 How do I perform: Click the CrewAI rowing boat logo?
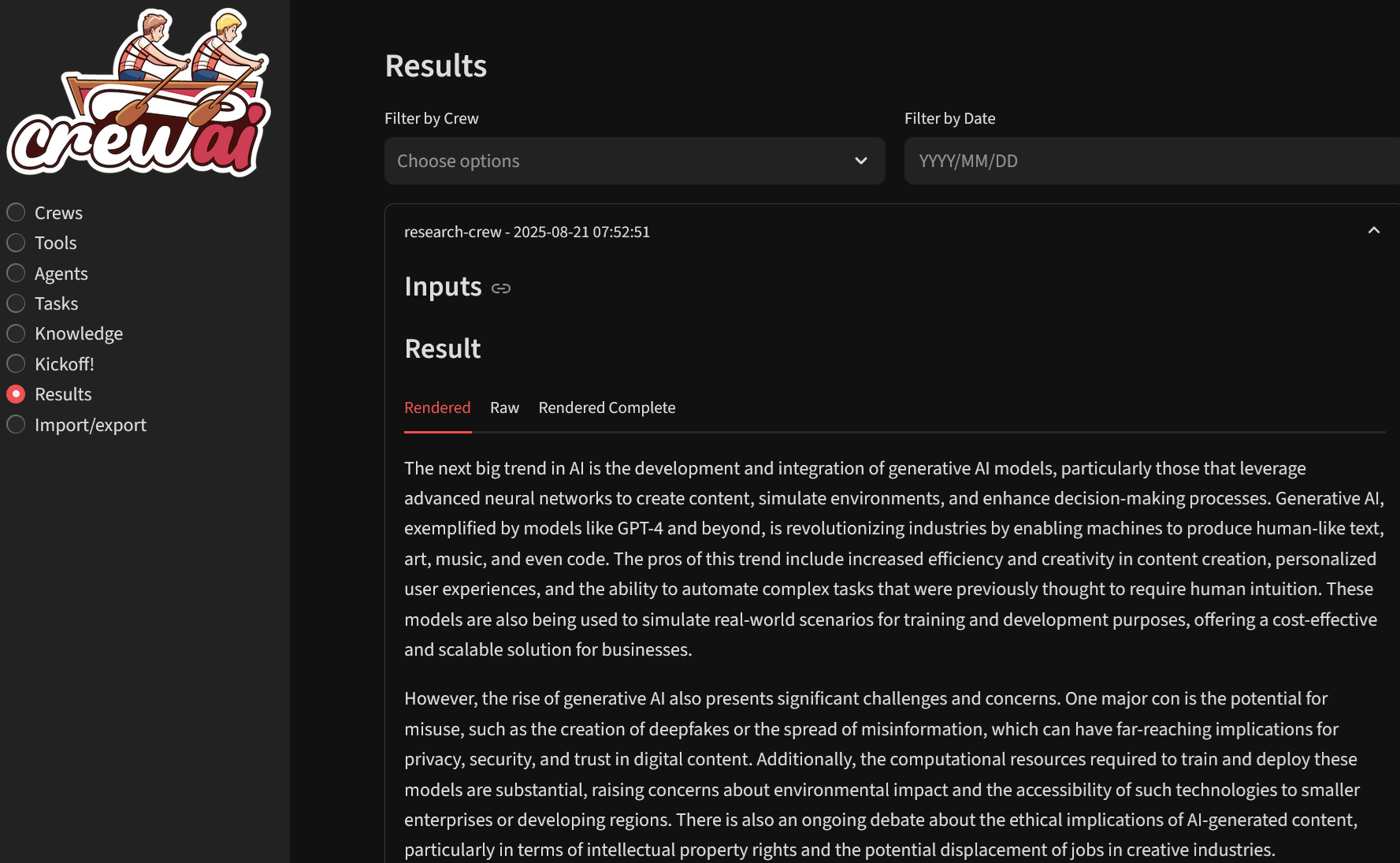(x=139, y=92)
